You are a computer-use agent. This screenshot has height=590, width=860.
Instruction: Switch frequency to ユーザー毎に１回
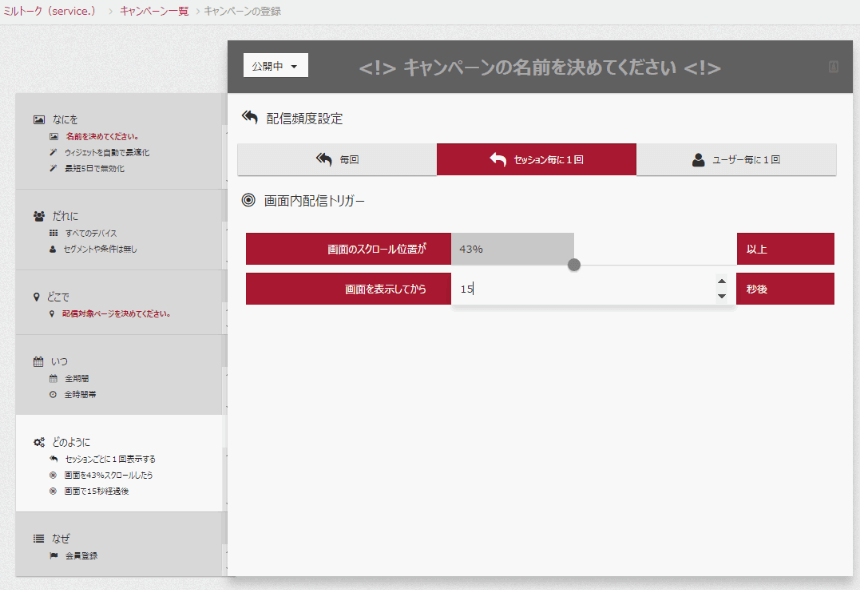click(736, 158)
